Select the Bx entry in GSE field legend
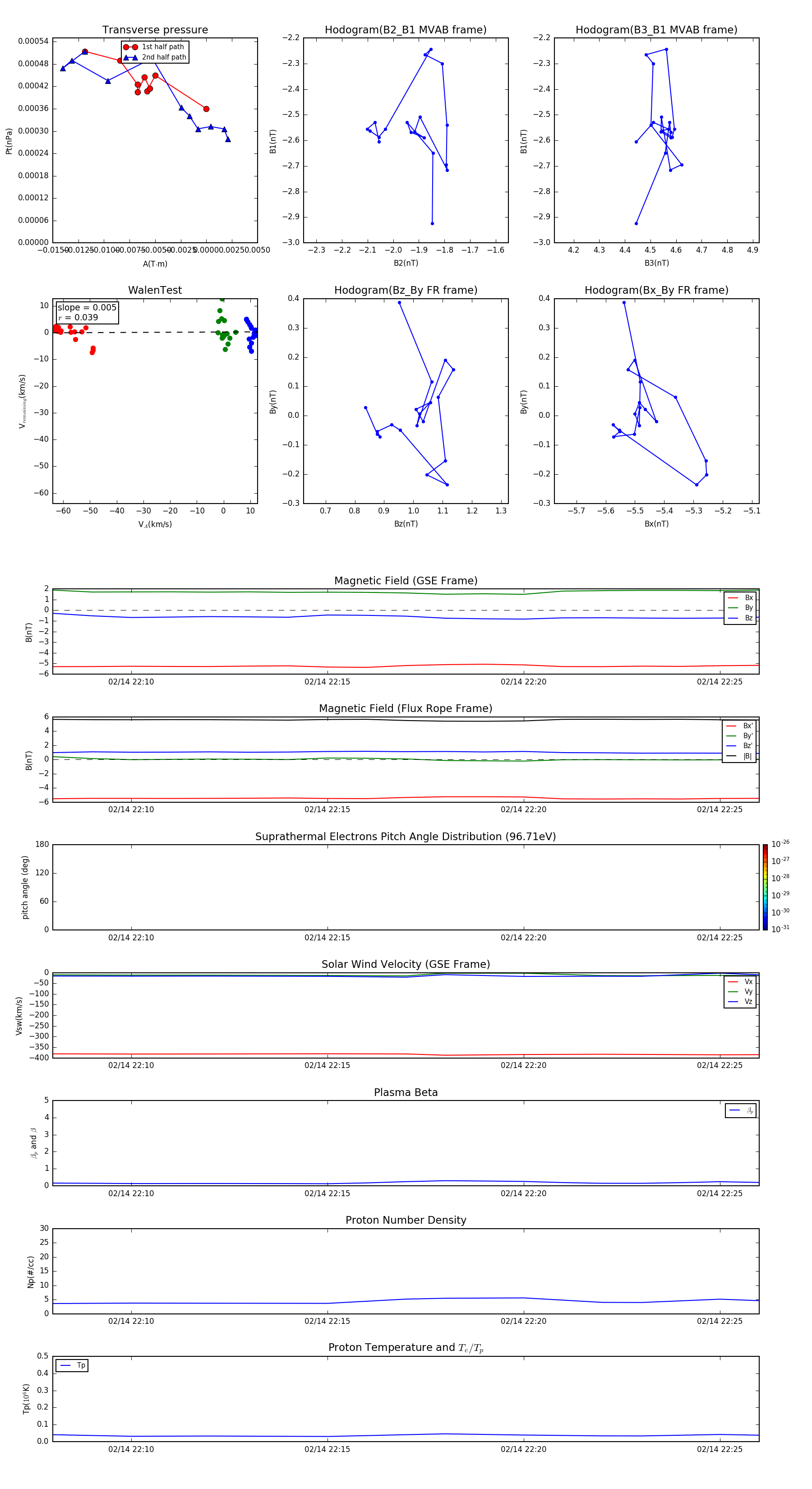812x1489 pixels. [740, 598]
